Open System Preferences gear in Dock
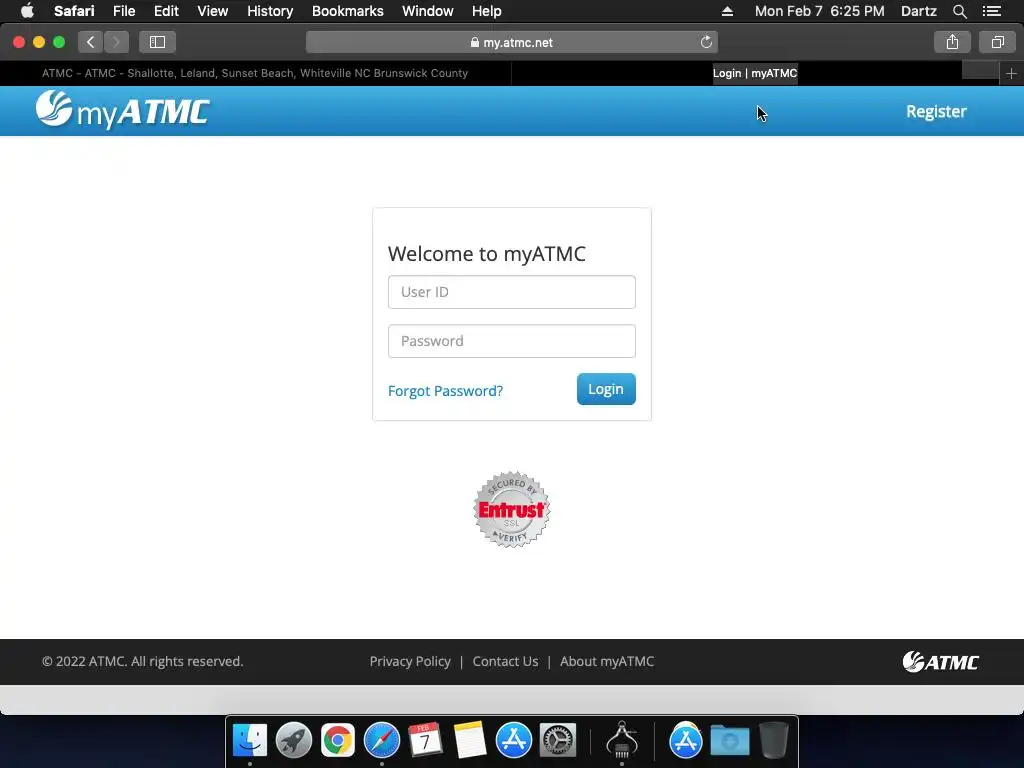Image resolution: width=1024 pixels, height=768 pixels. [558, 740]
